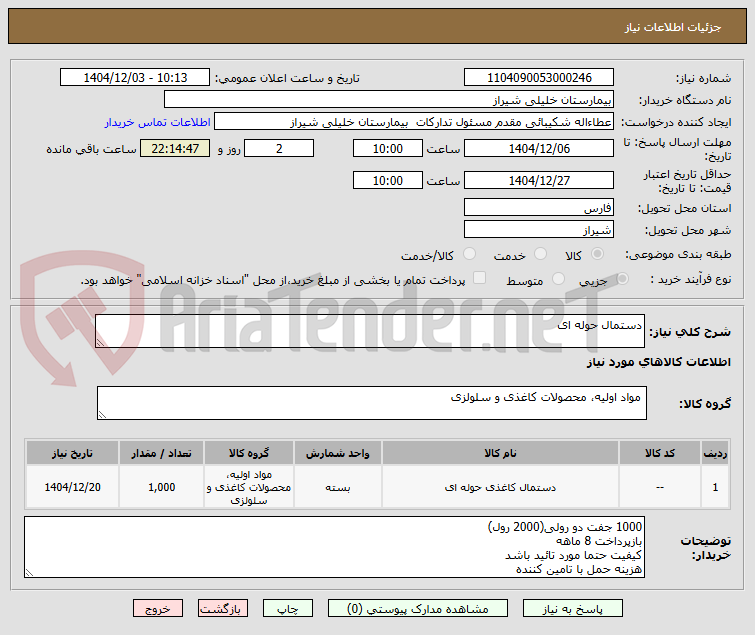
Task: Select the جزیی purchase type radio
Action: [622, 278]
